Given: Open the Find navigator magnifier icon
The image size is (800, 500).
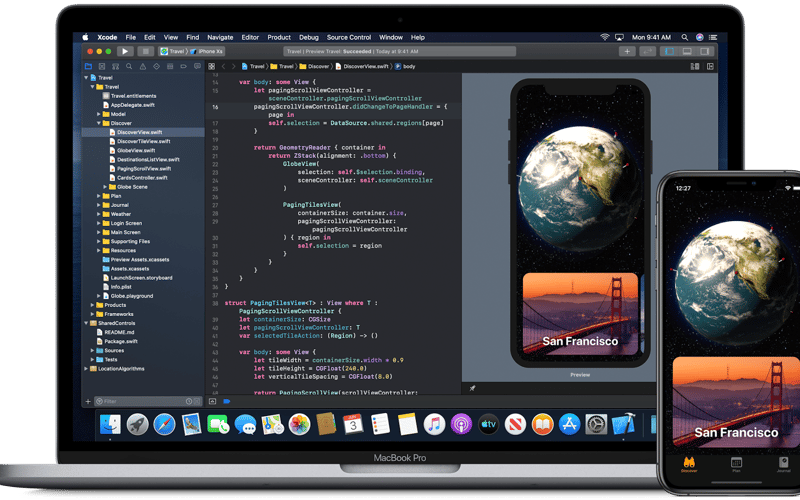Looking at the screenshot, I should (129, 66).
